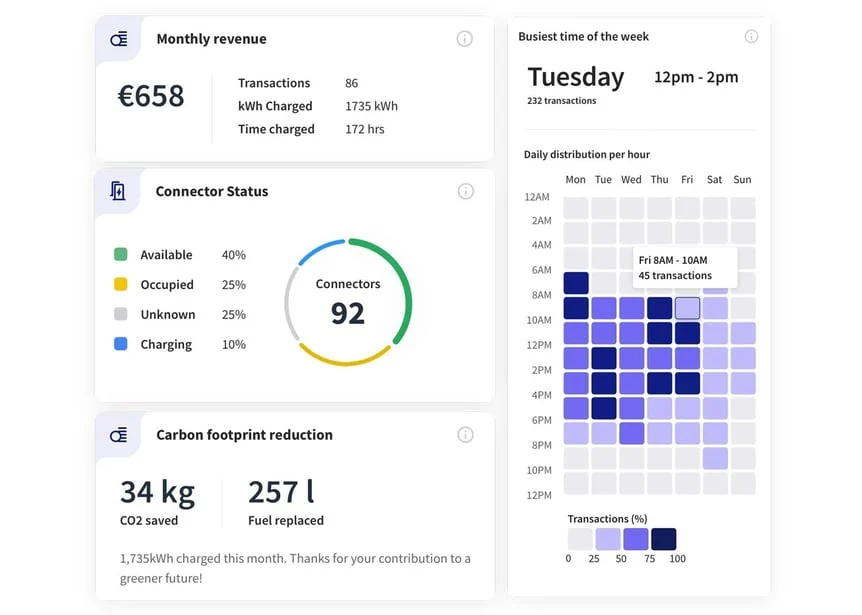Click the darkest 75-100 transactions legend swatch

click(x=663, y=539)
